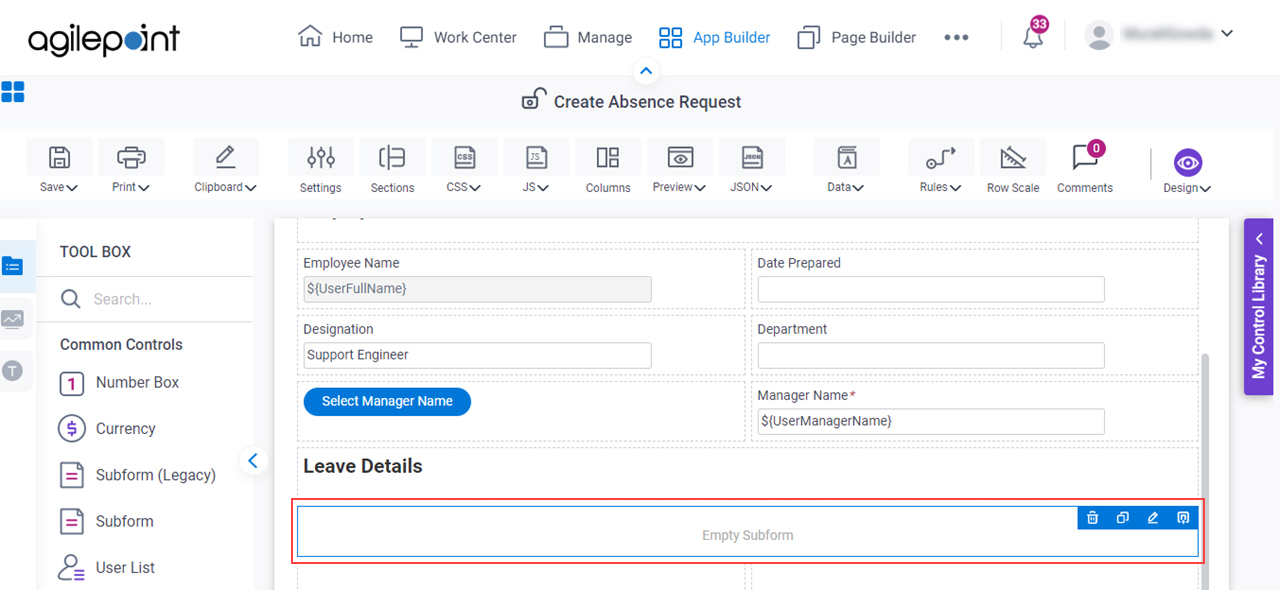Expand the Clipboard dropdown arrow
Screen dimensions: 1280x590
click(x=250, y=188)
